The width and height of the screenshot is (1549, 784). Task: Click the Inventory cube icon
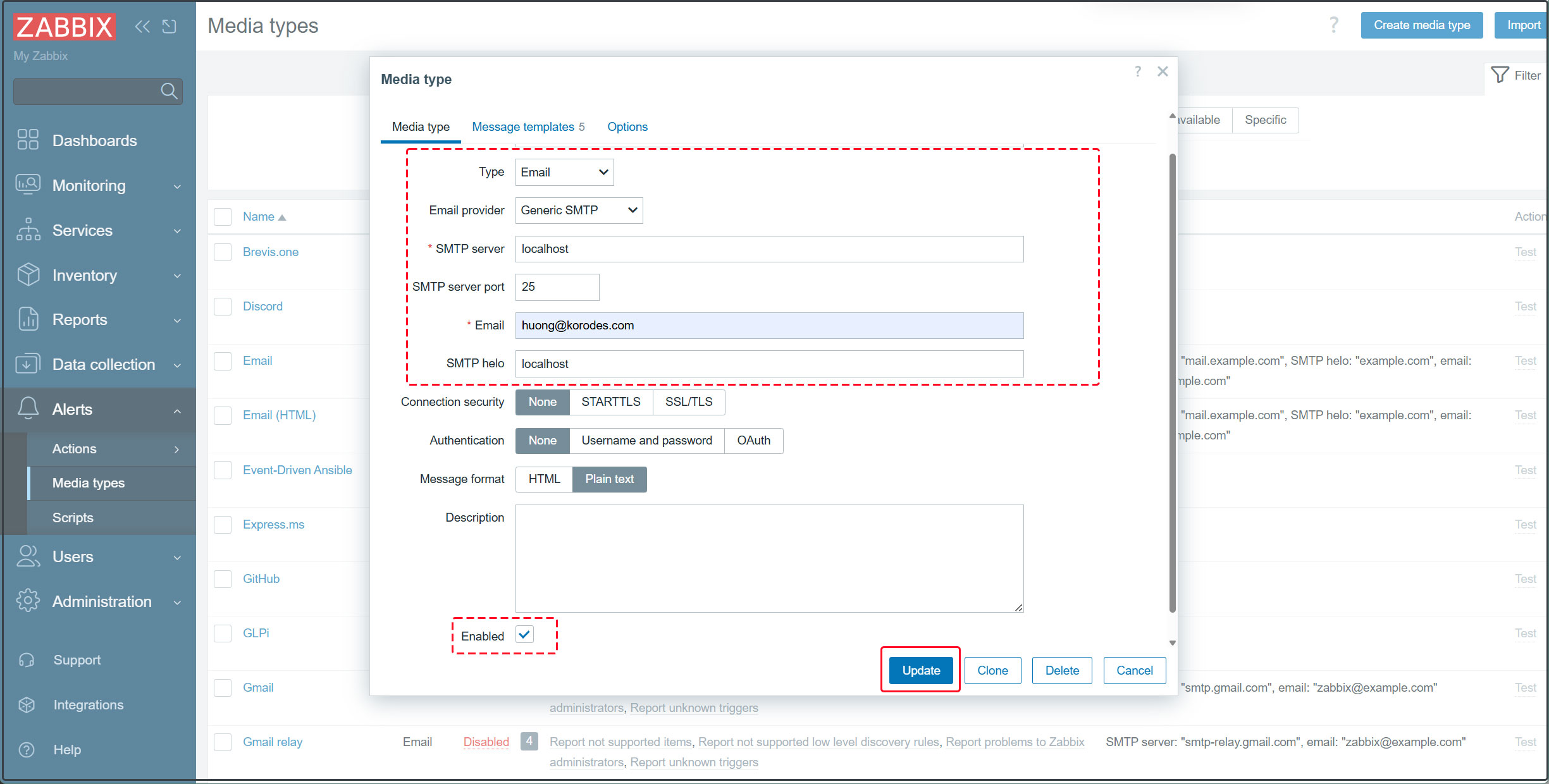pos(28,275)
